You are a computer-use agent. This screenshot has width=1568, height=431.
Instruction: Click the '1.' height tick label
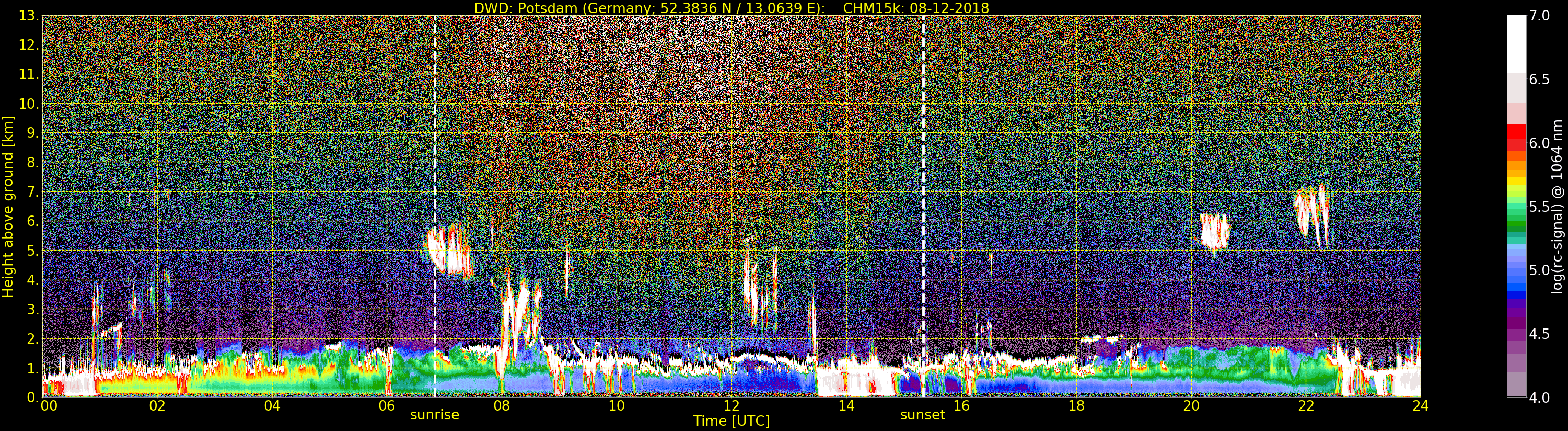[x=33, y=368]
